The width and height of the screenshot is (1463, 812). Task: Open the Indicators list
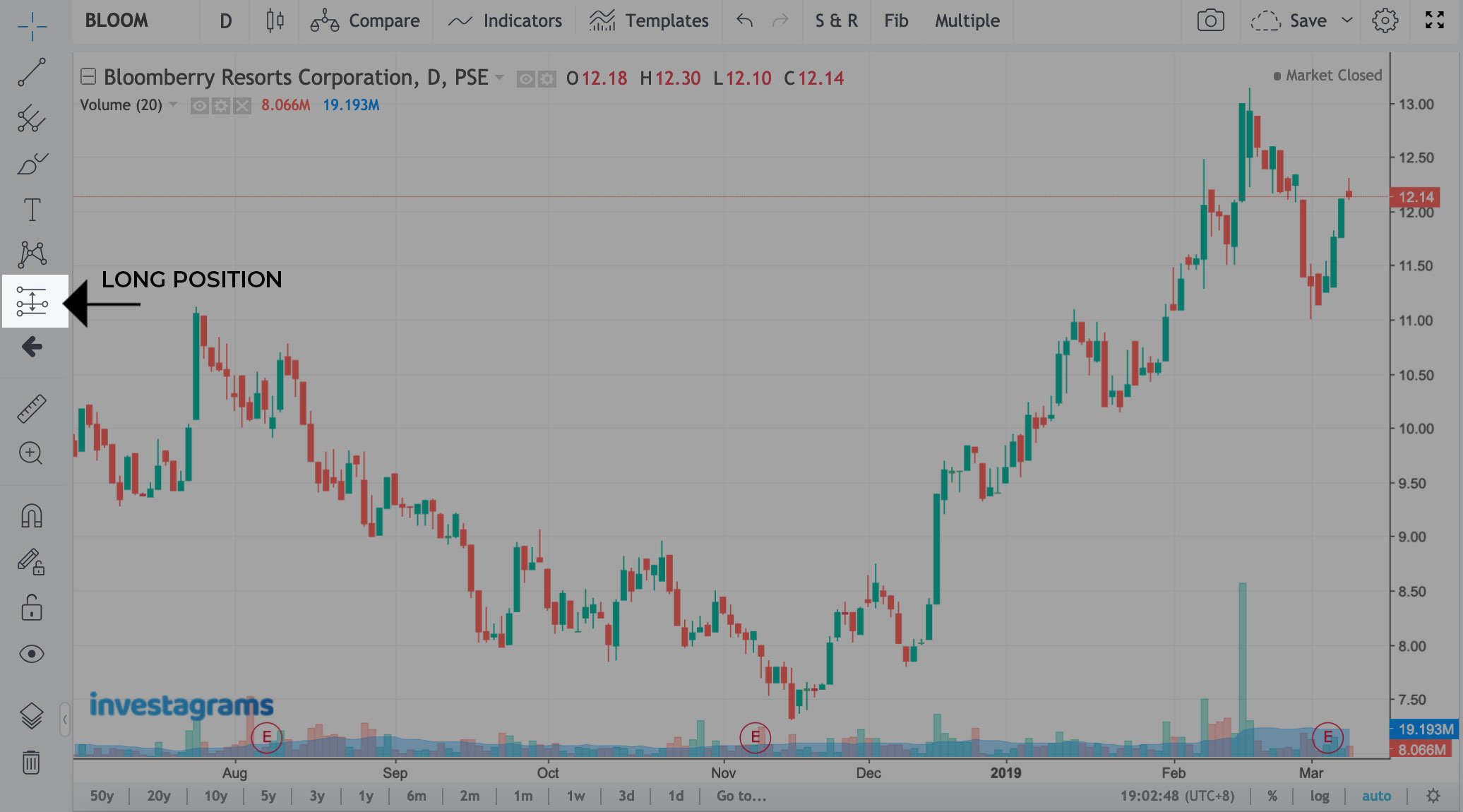coord(505,20)
